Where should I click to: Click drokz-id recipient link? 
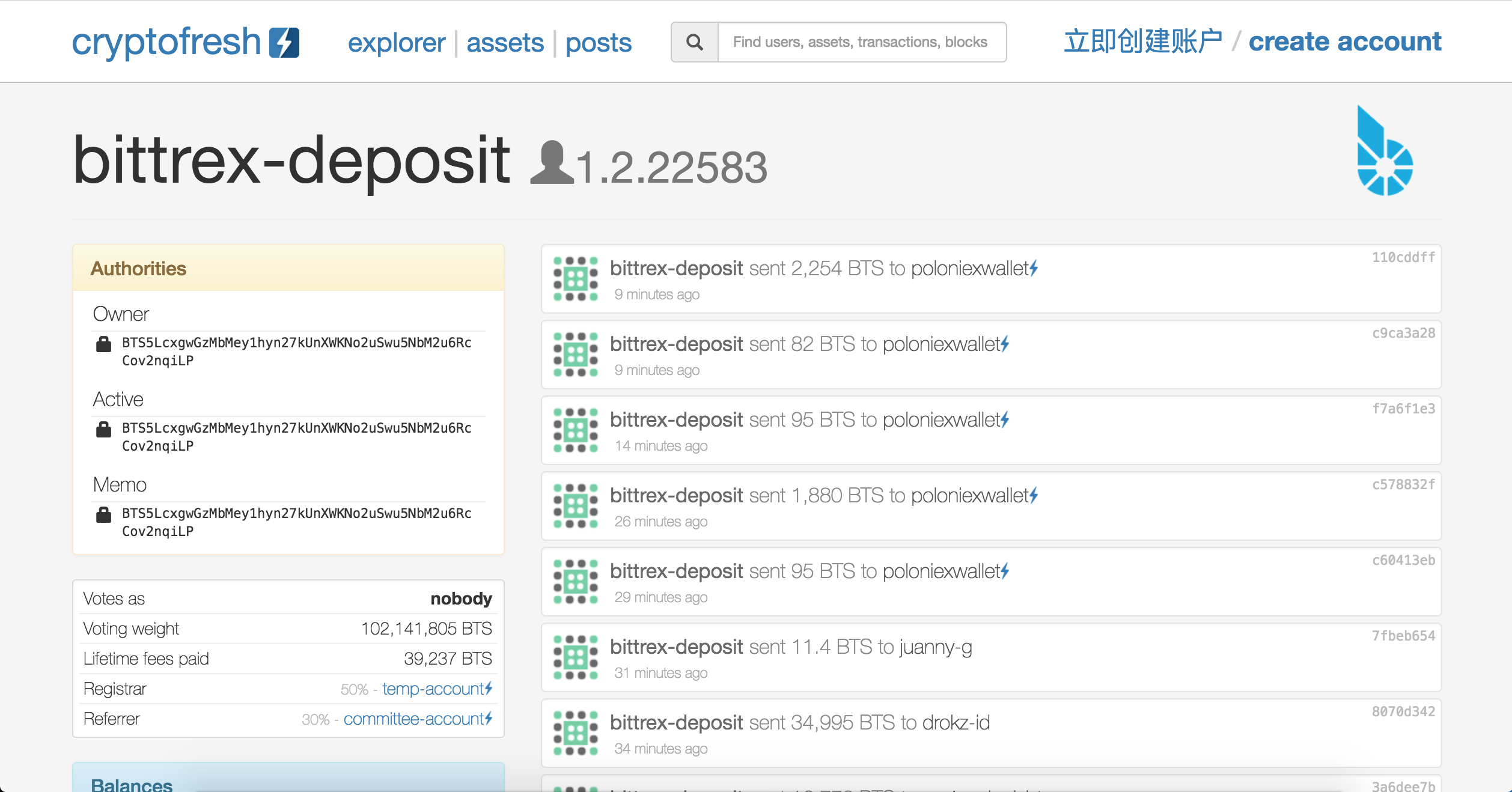pos(956,723)
